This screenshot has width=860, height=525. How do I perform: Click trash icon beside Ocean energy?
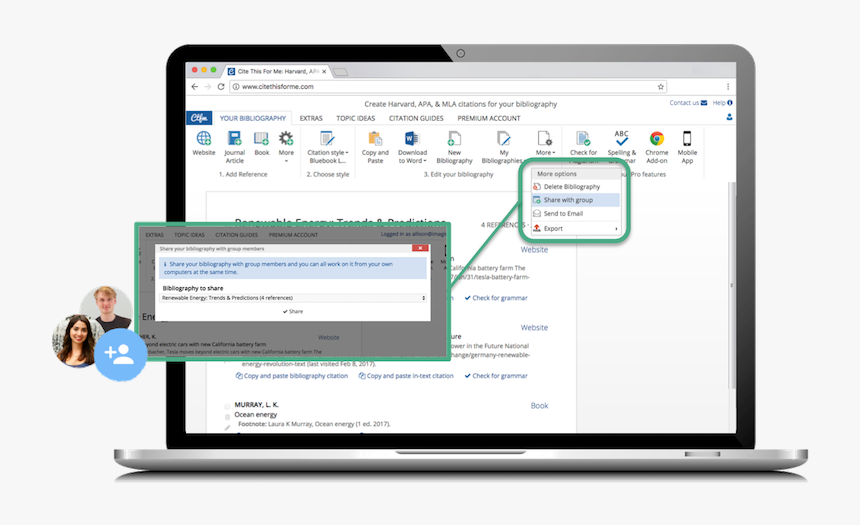[x=227, y=417]
